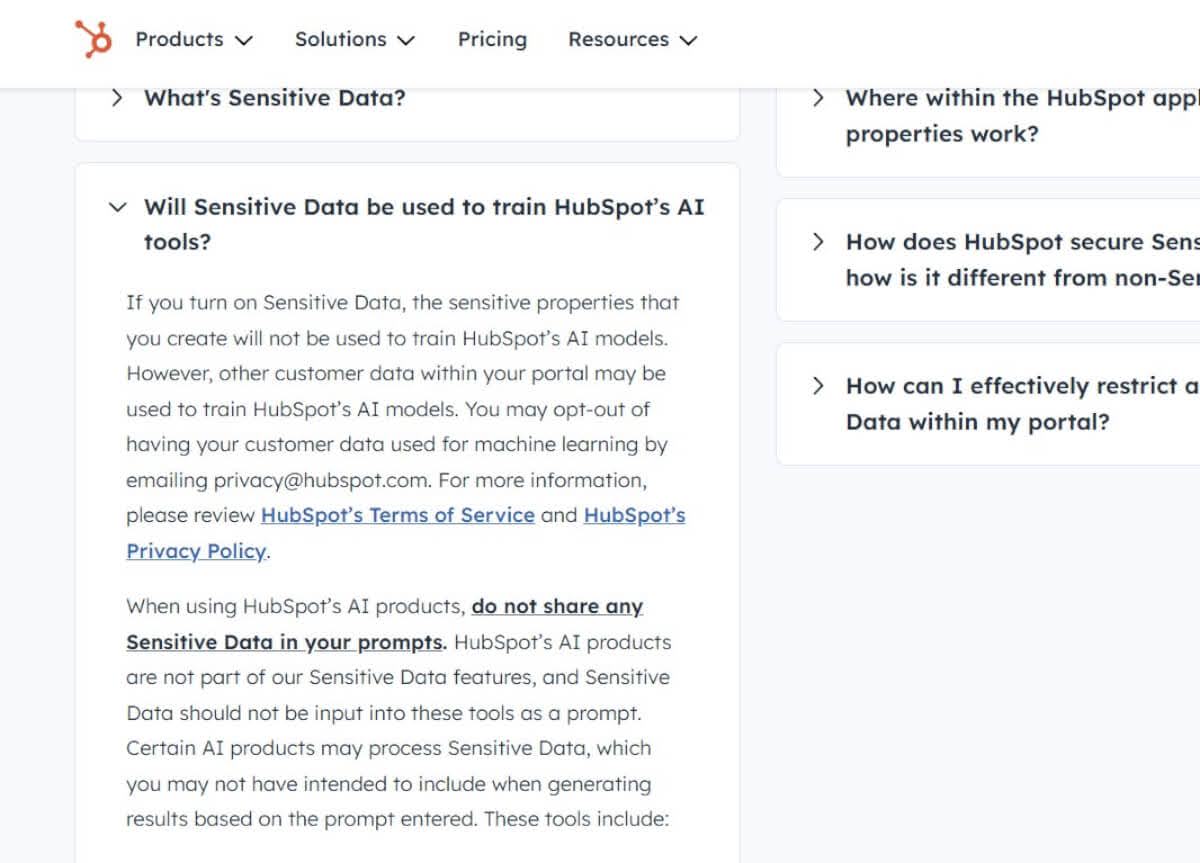
Task: Go to the Pricing page
Action: point(492,39)
